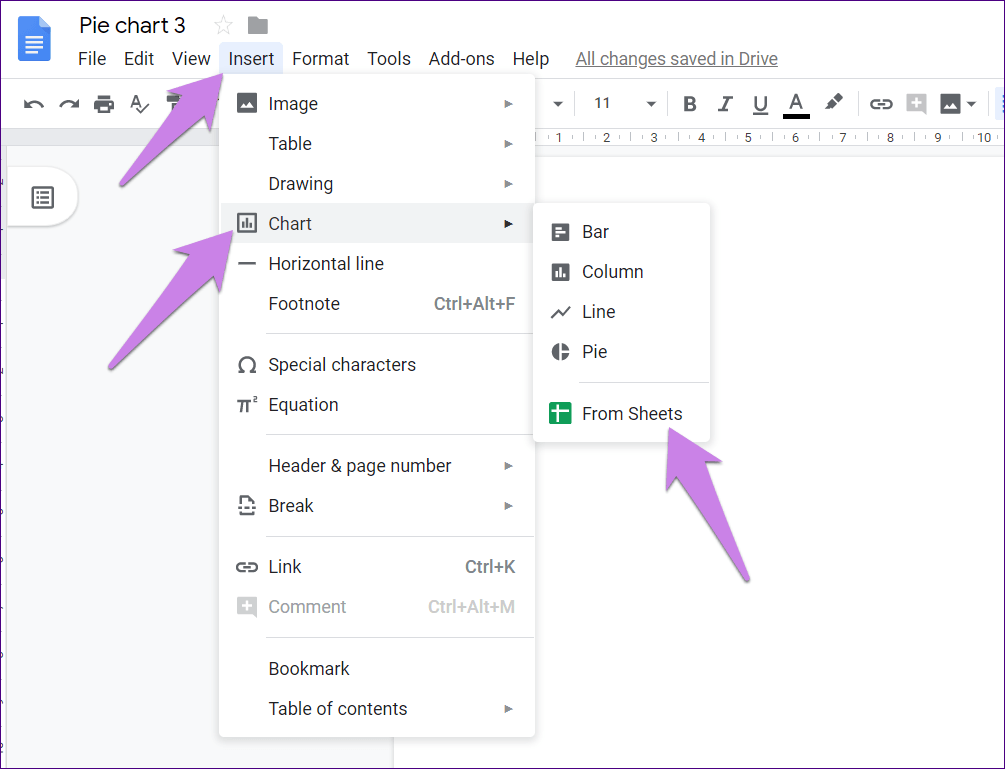
Task: Open the Add-ons menu
Action: pos(461,59)
